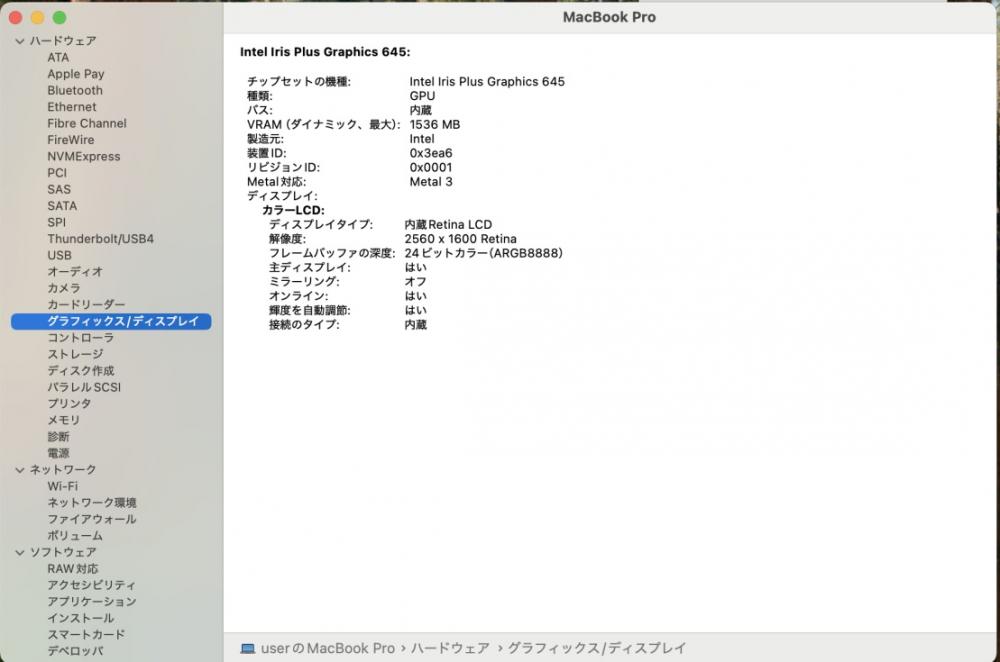Select デベロッパ in the sidebar
The image size is (1000, 662).
[75, 652]
